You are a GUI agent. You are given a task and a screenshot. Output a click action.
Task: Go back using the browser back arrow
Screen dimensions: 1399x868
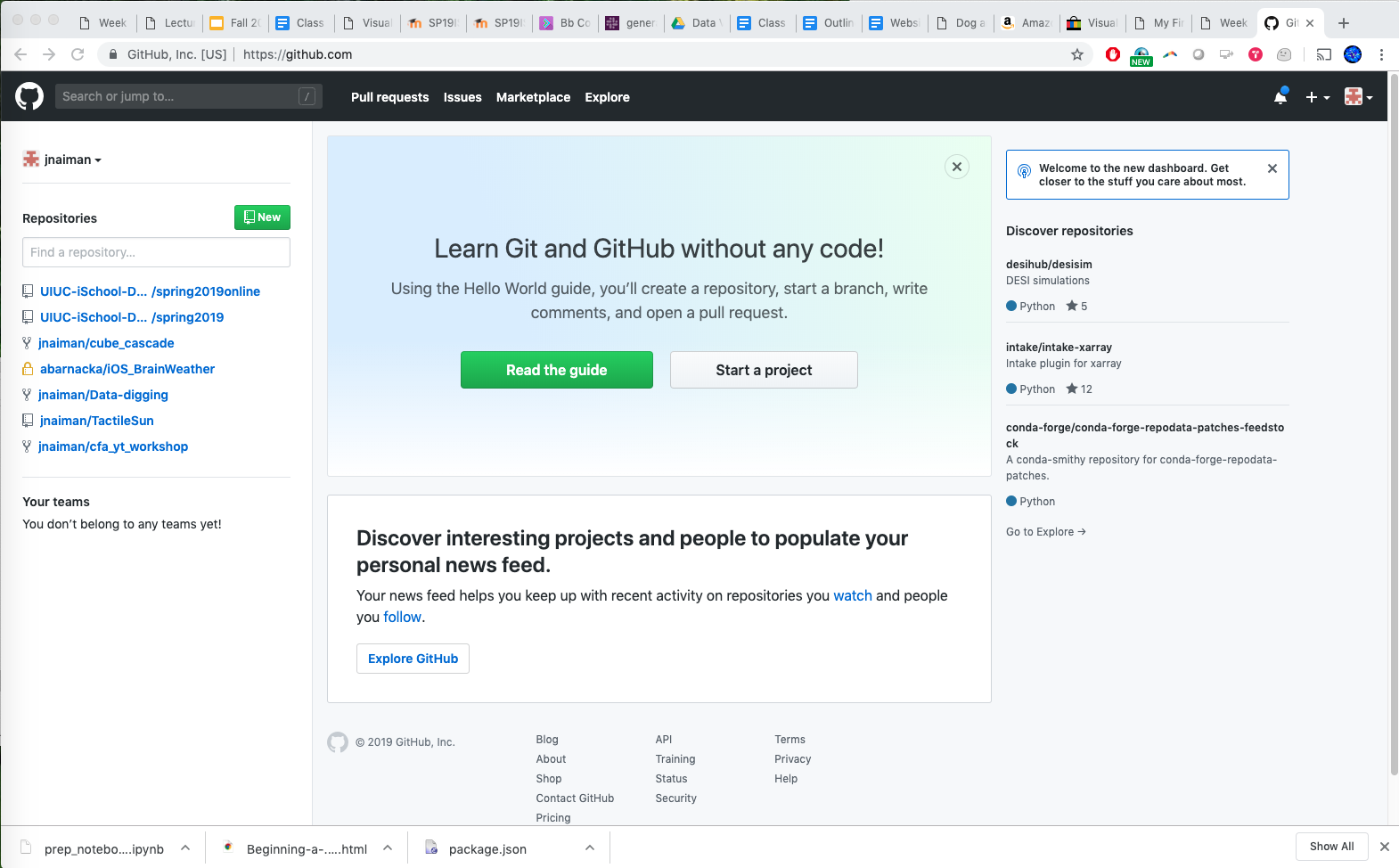point(20,54)
